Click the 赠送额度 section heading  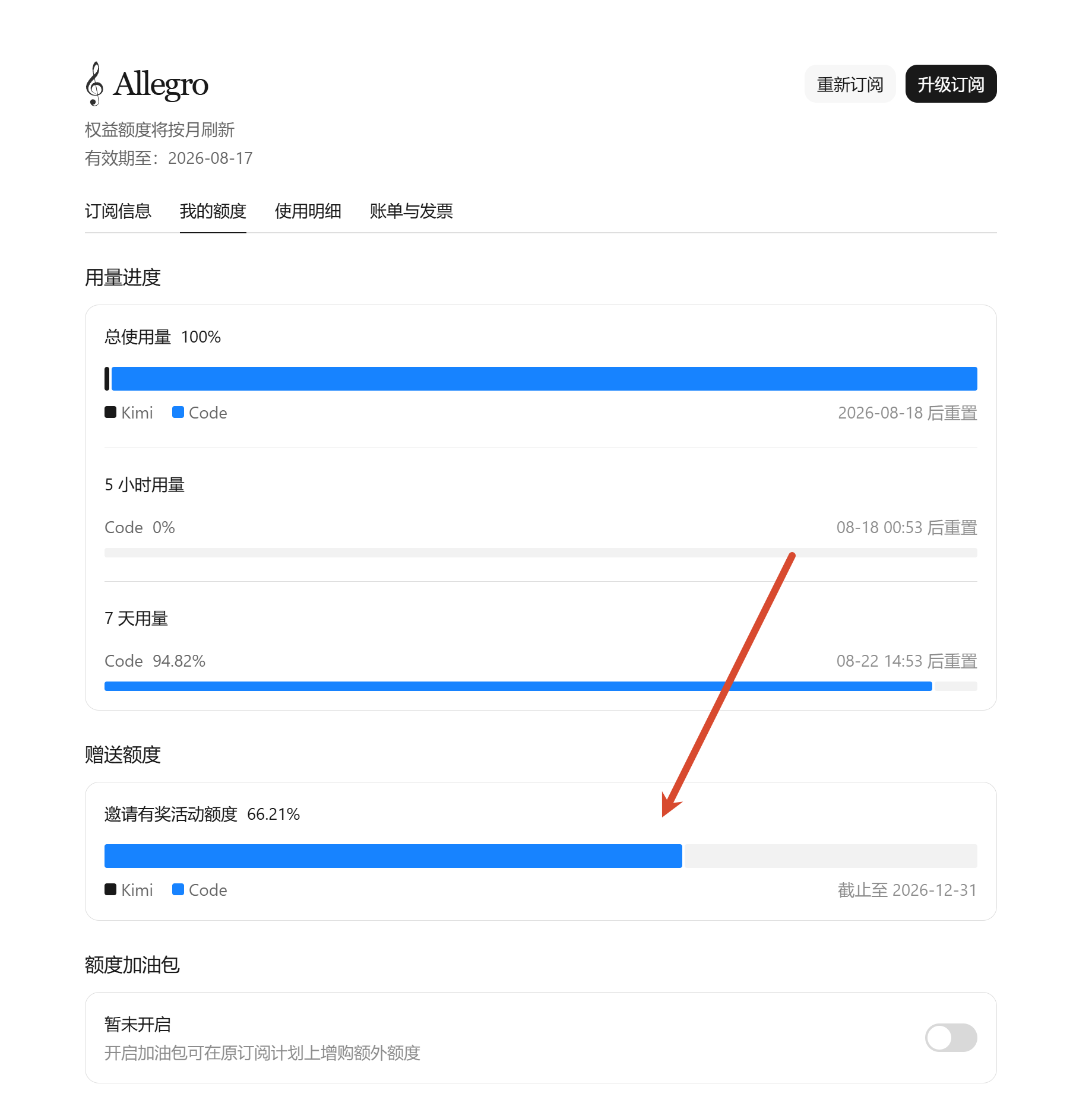coord(123,755)
